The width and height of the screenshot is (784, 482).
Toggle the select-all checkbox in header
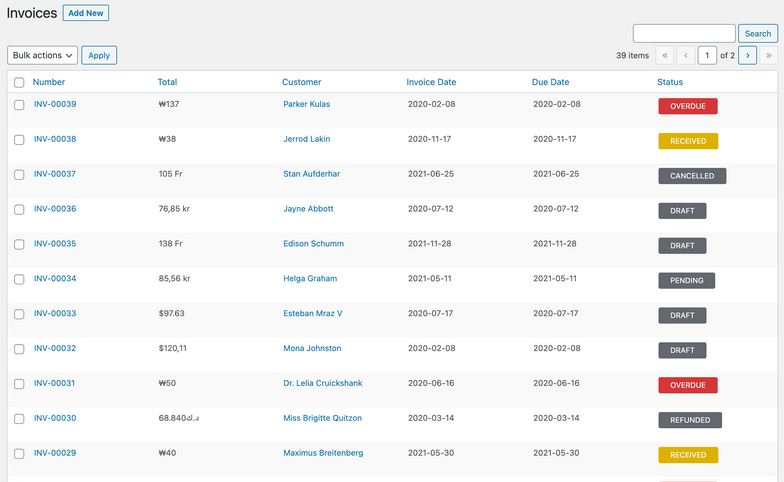coord(19,82)
